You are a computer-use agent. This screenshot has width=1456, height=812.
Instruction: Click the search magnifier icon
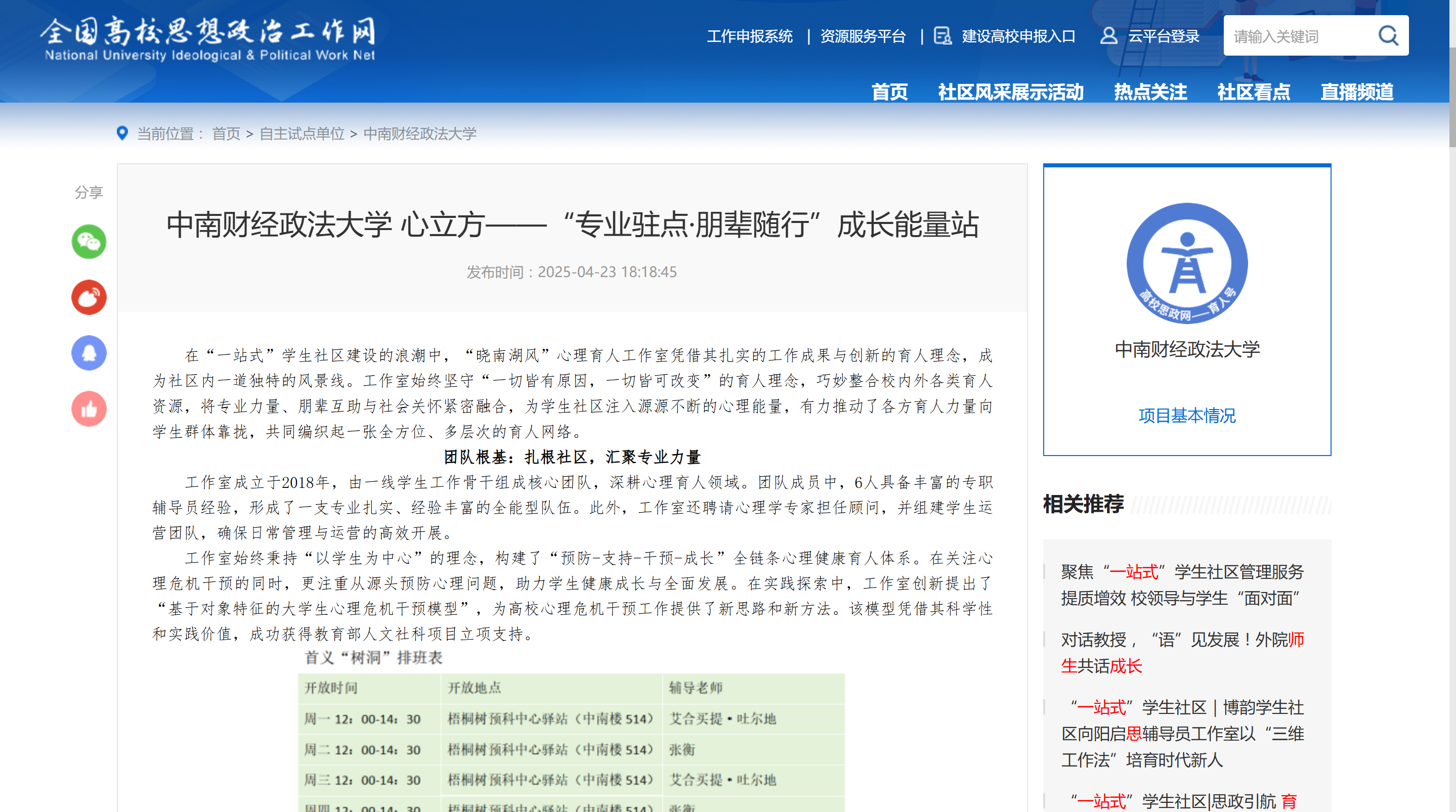coord(1388,36)
